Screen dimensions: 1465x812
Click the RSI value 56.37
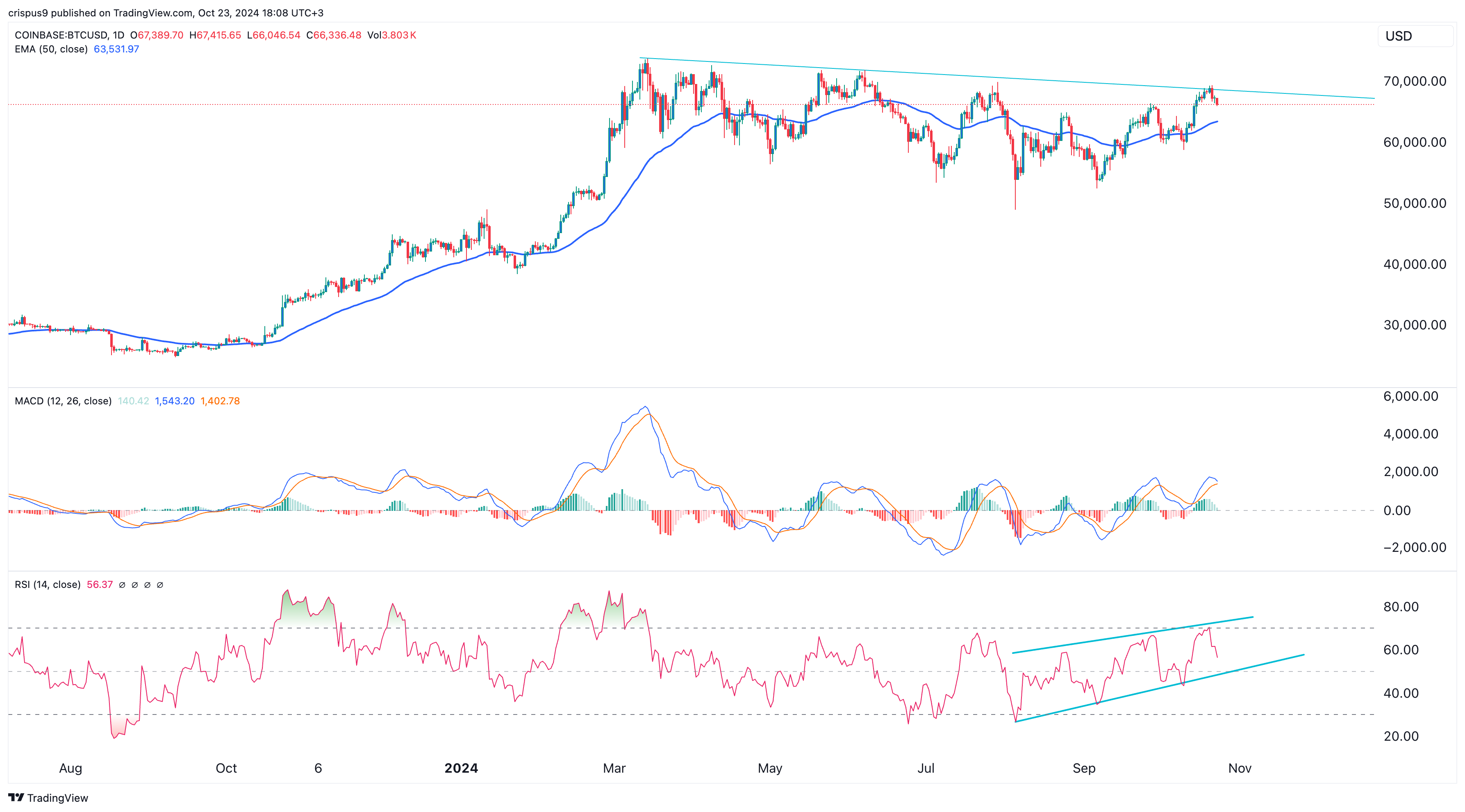(100, 585)
